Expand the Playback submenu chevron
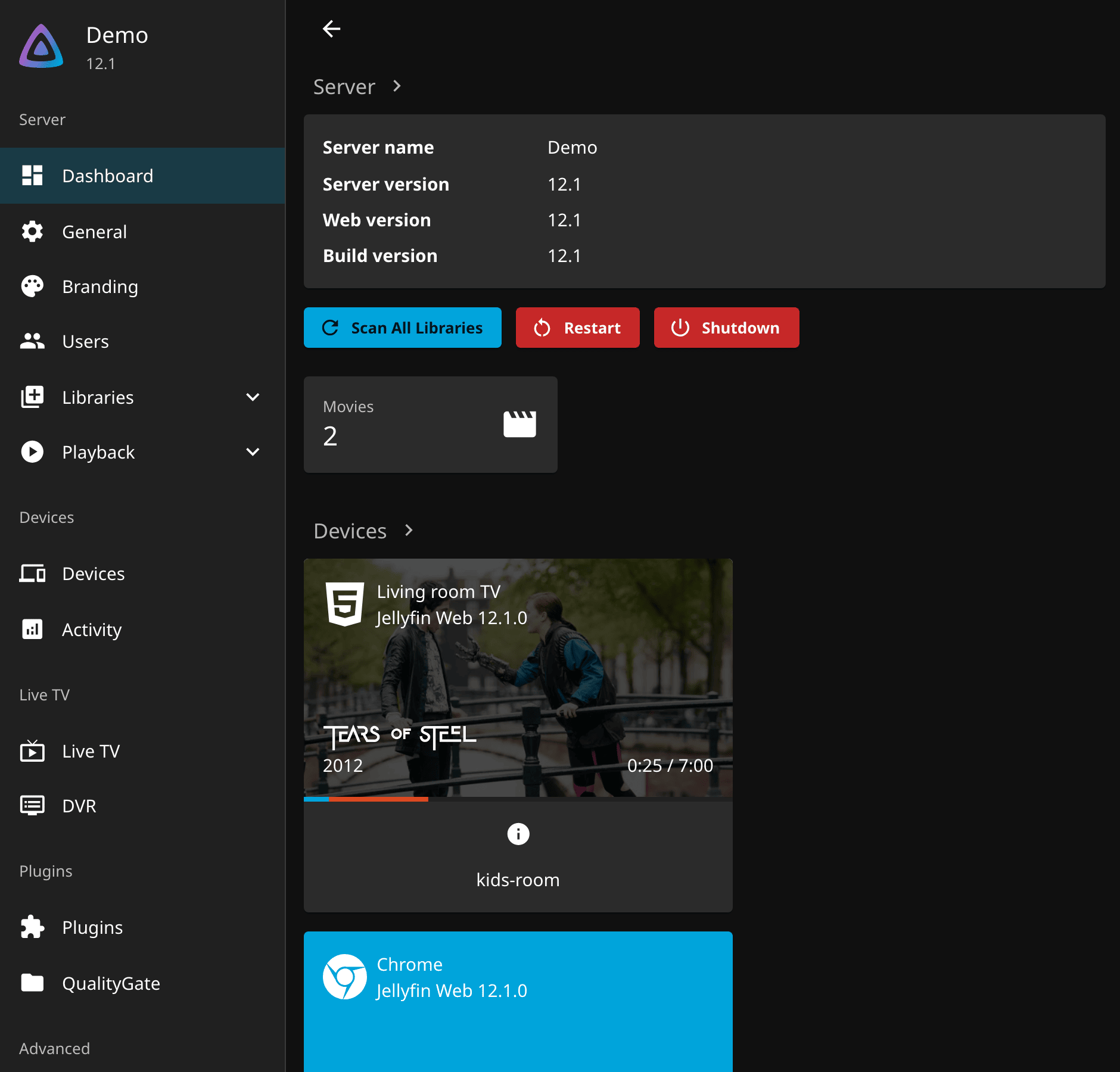 (x=253, y=452)
